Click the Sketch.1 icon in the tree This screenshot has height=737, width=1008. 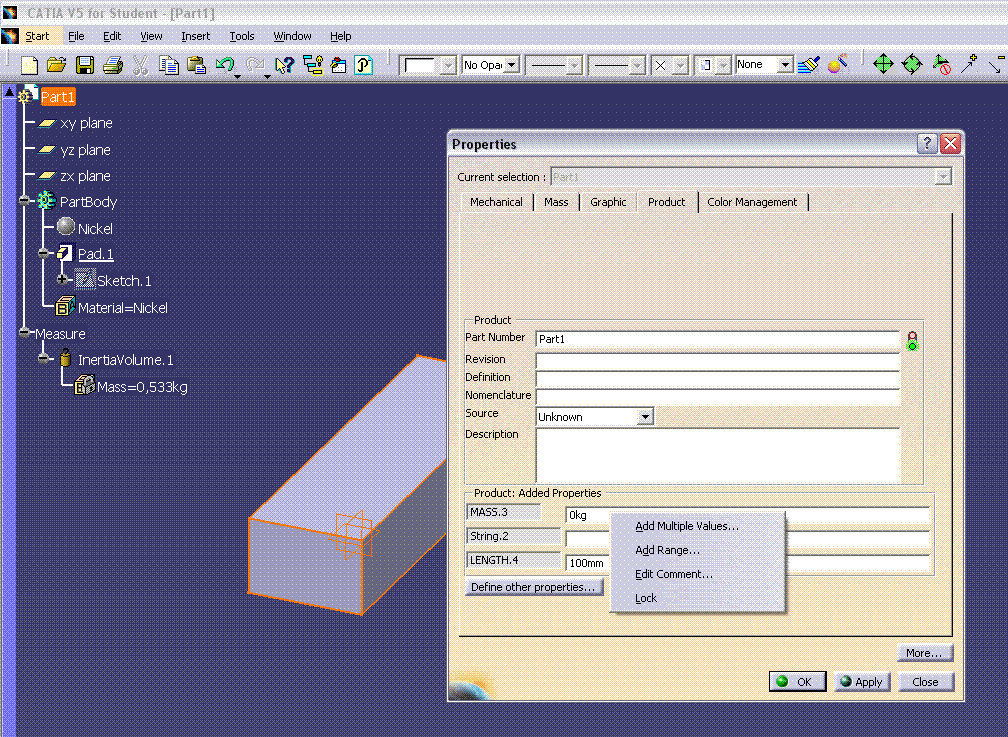85,280
